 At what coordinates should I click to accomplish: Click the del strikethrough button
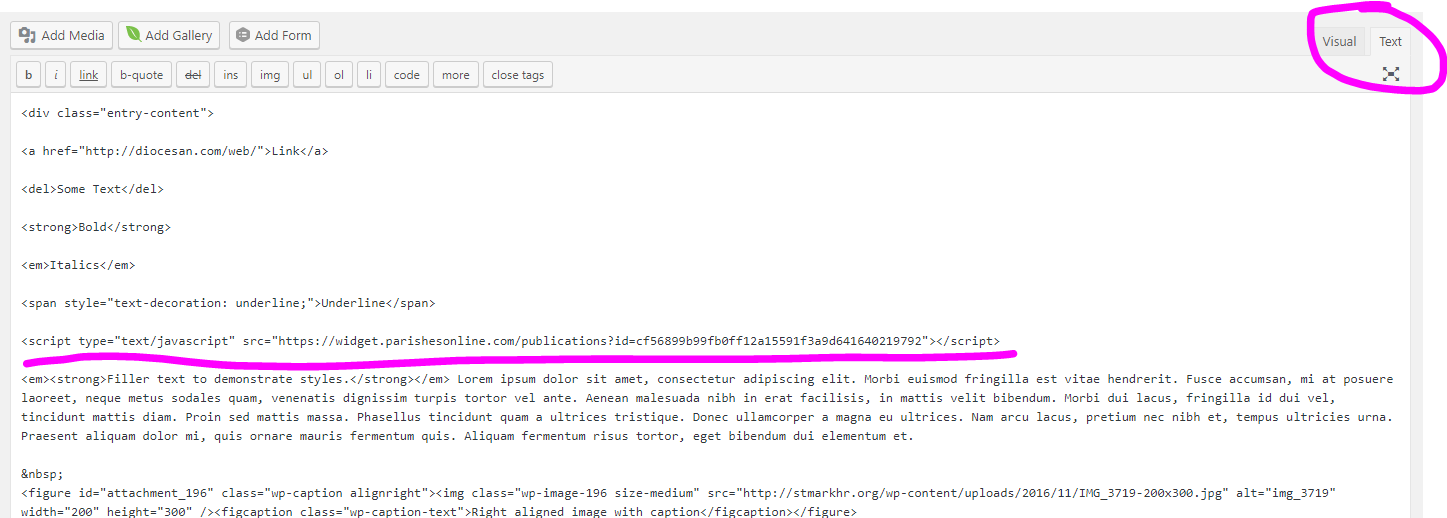[x=193, y=75]
